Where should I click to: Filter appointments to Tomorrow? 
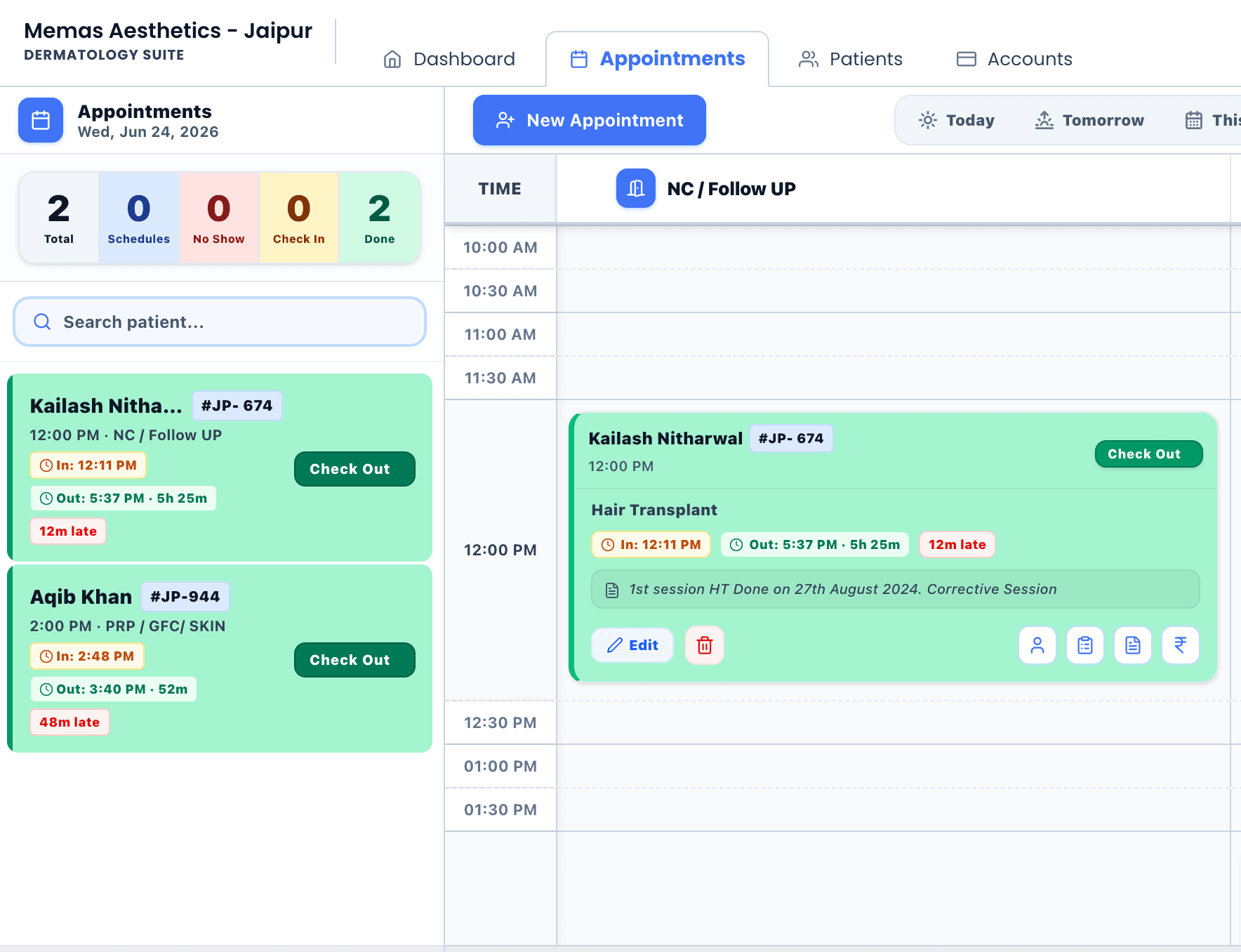(1089, 120)
